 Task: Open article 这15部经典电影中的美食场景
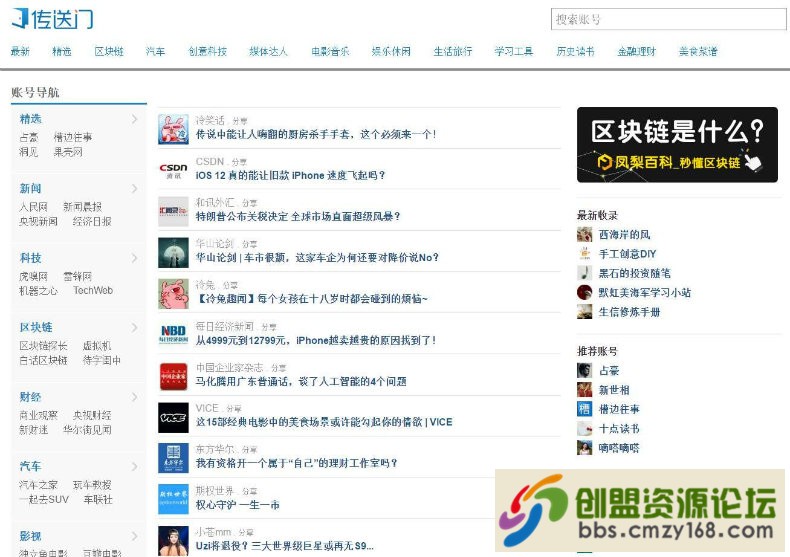tap(324, 422)
